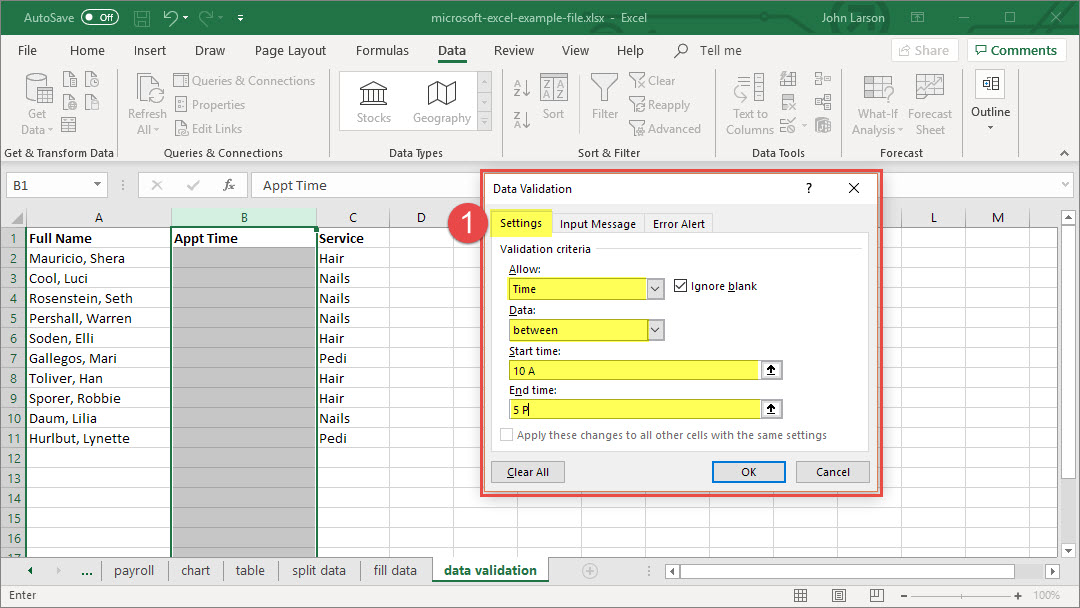1080x608 pixels.
Task: Click the Start time input field
Action: [x=634, y=370]
